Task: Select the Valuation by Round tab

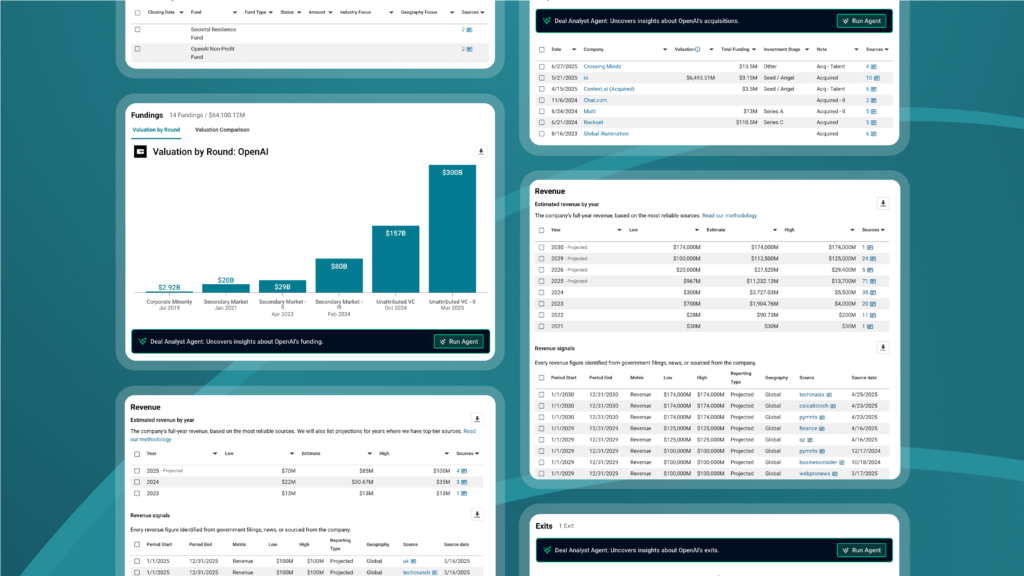Action: point(156,129)
